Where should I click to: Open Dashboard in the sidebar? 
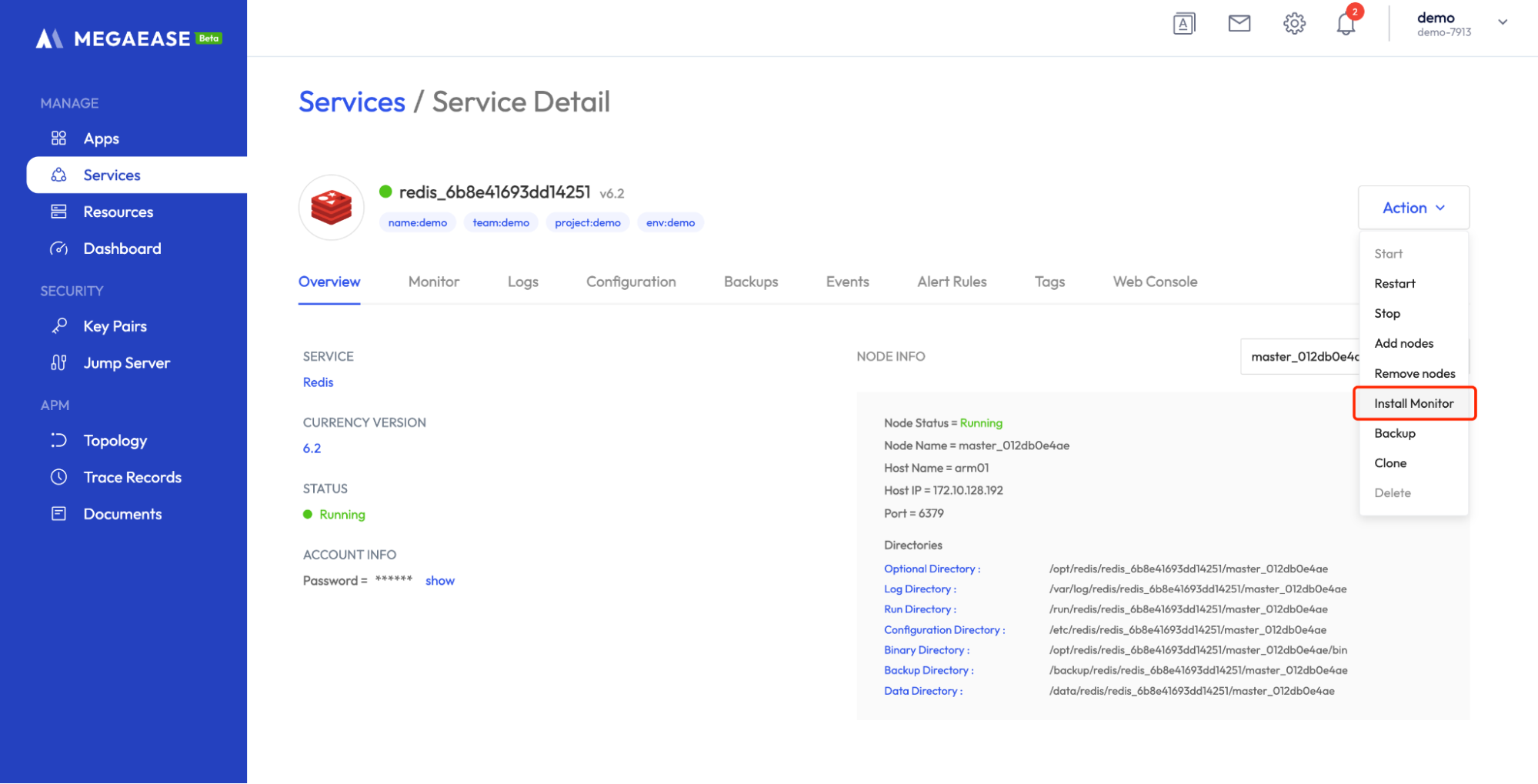point(122,249)
